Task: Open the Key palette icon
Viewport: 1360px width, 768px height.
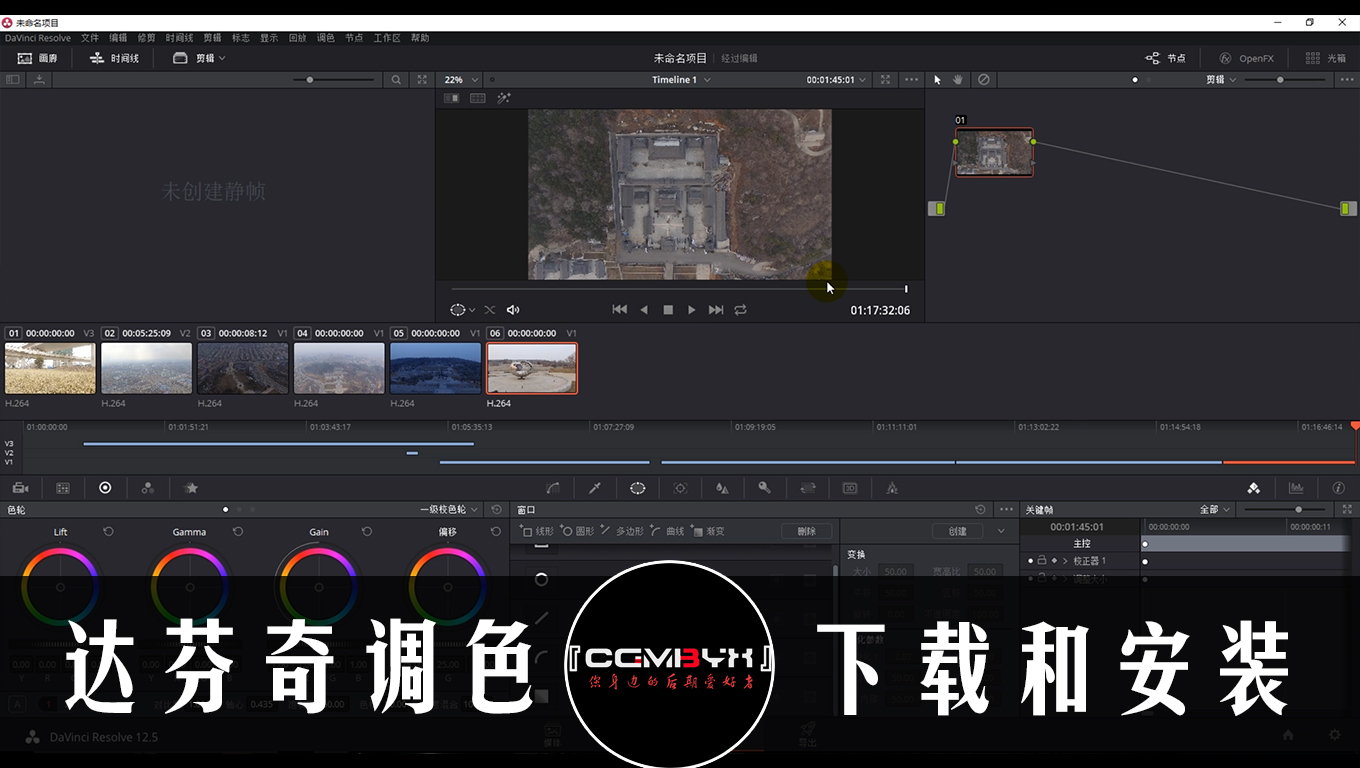Action: click(764, 488)
